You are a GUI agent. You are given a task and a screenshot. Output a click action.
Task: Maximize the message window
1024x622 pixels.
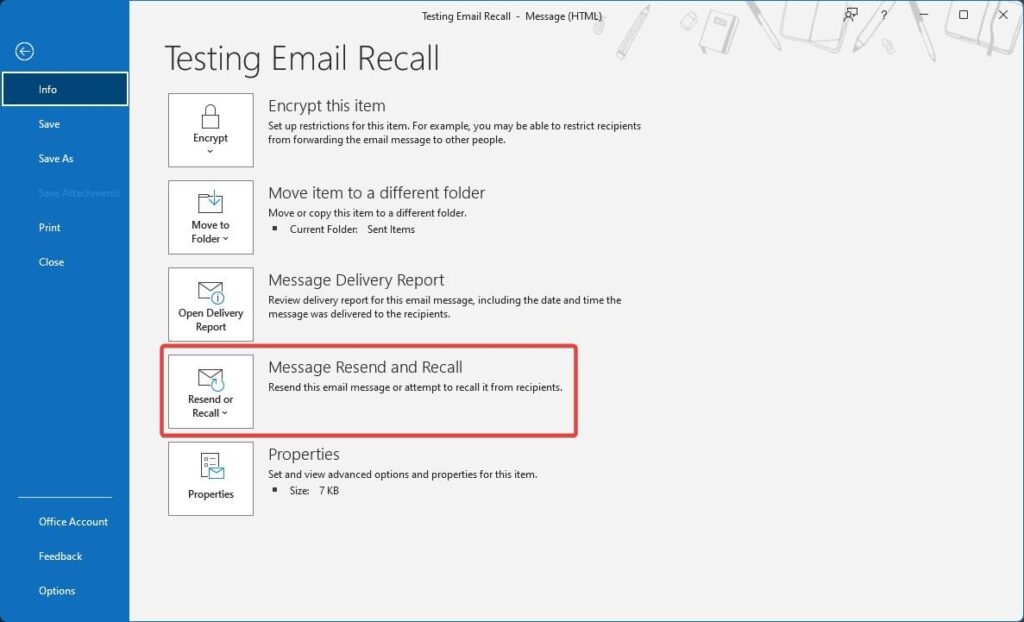coord(963,14)
